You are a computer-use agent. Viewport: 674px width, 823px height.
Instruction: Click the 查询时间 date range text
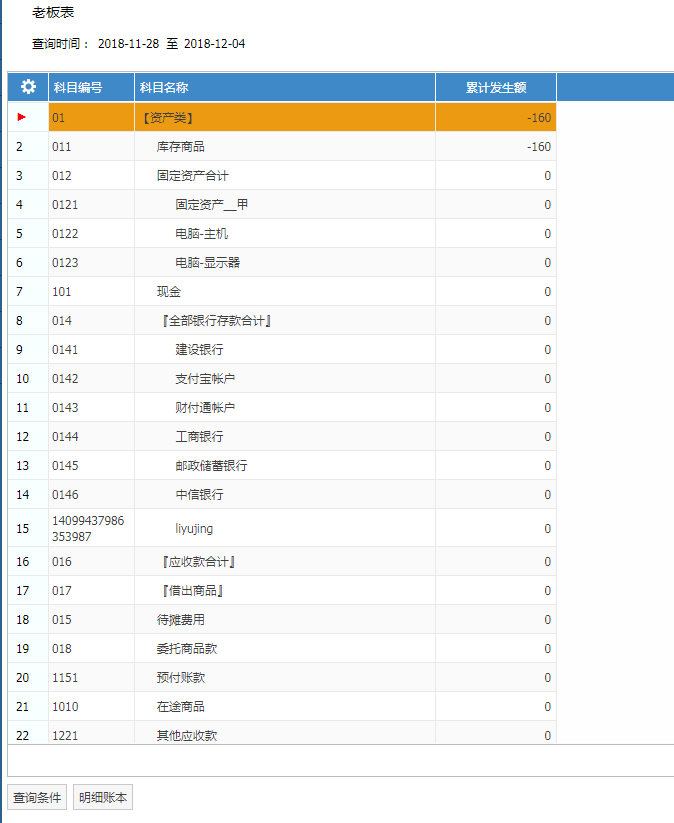pos(139,44)
